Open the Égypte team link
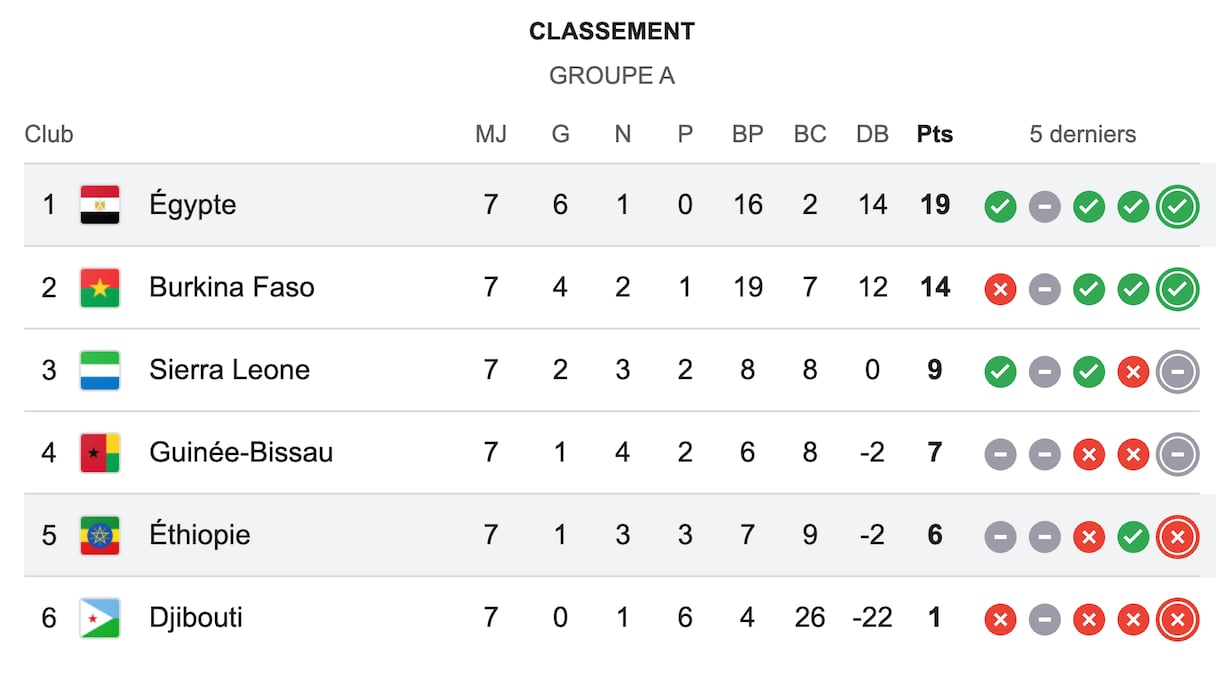The image size is (1216, 684). tap(193, 205)
